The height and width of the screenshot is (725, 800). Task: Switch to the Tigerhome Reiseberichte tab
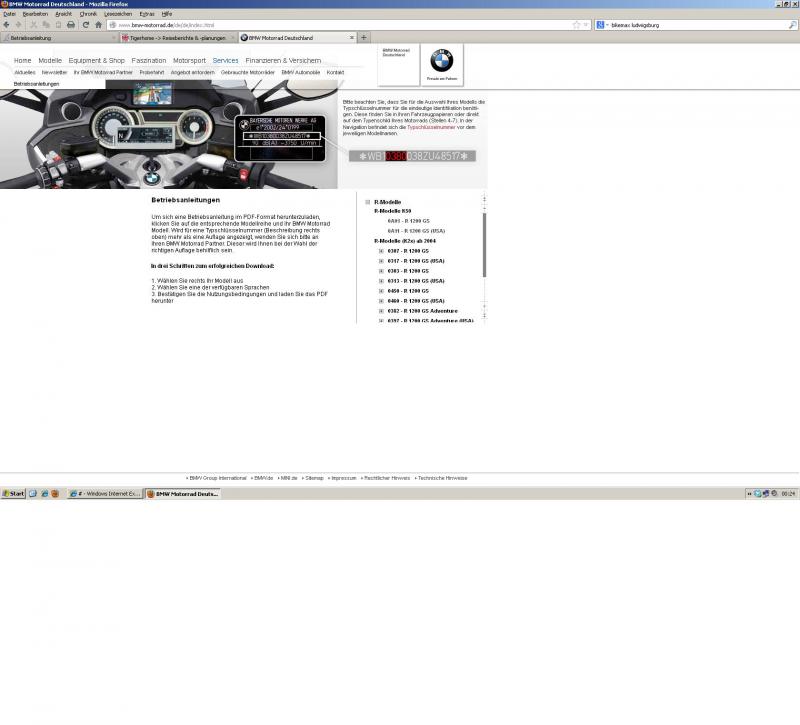coord(179,38)
